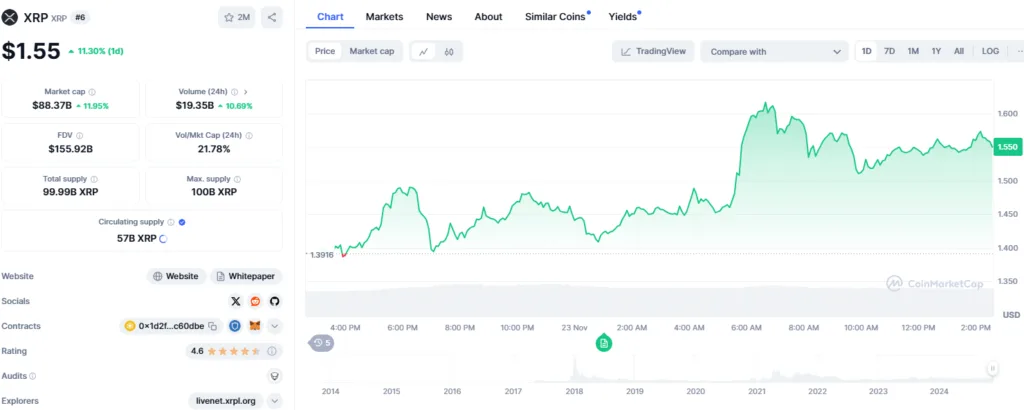Switch to the Similar Coins tab
Image resolution: width=1024 pixels, height=410 pixels.
click(x=556, y=17)
